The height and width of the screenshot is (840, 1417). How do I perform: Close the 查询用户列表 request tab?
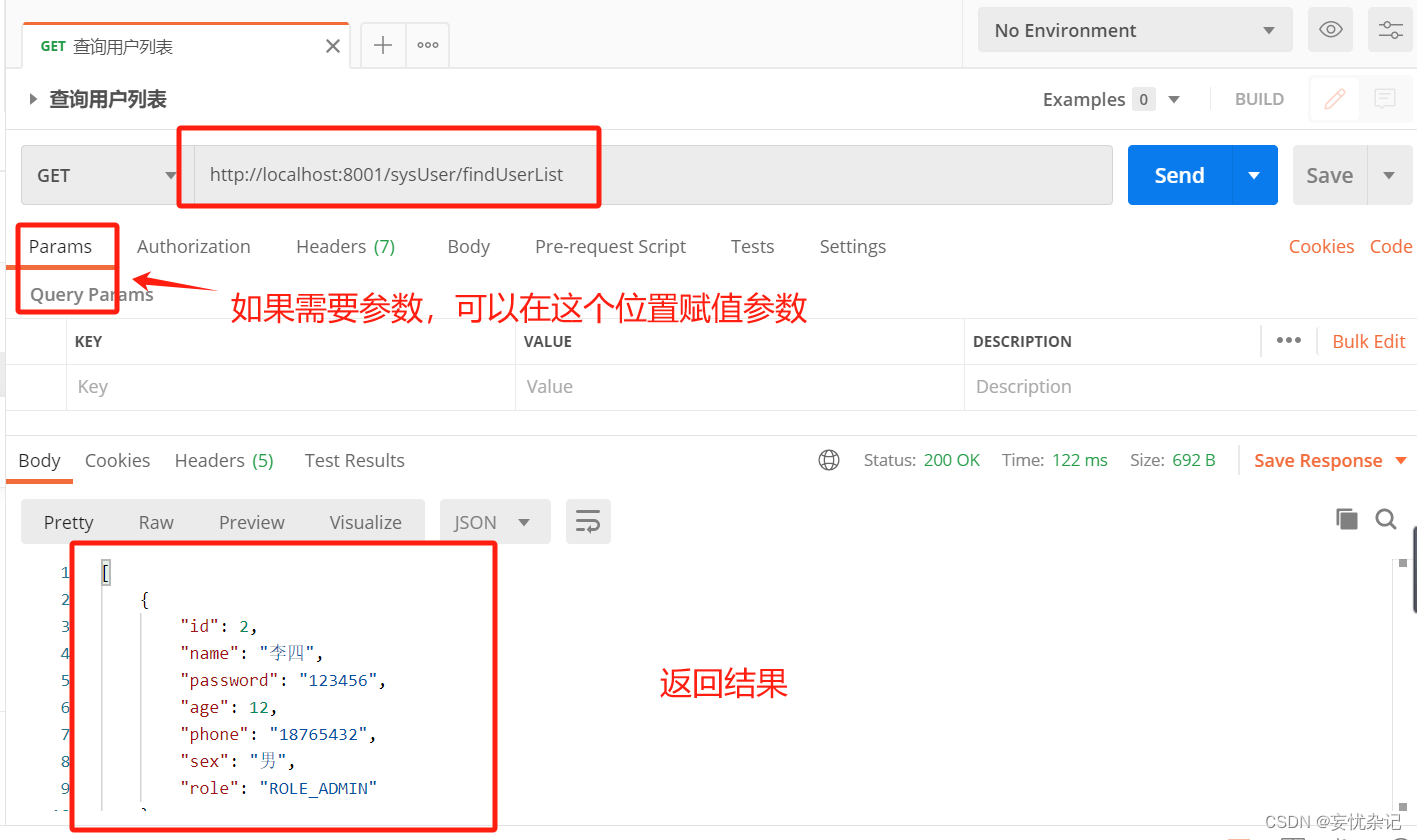[333, 46]
